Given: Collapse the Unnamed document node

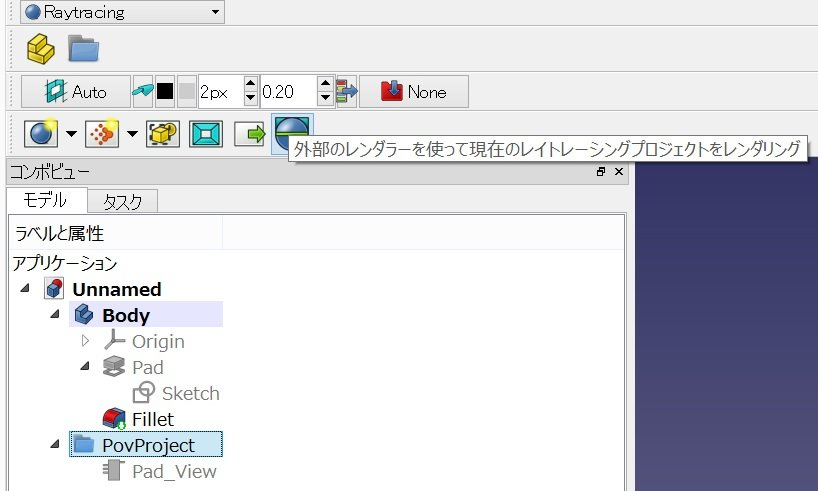Looking at the screenshot, I should [25, 289].
